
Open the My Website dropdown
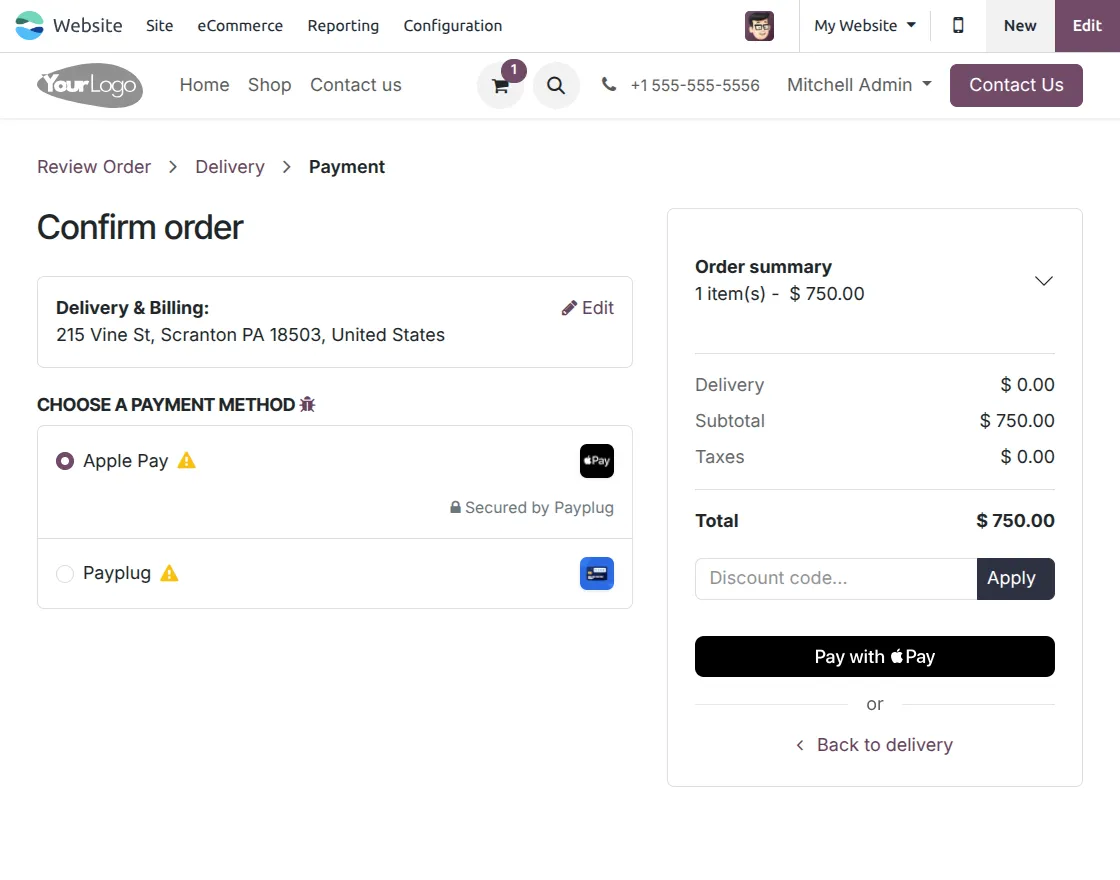(x=864, y=25)
